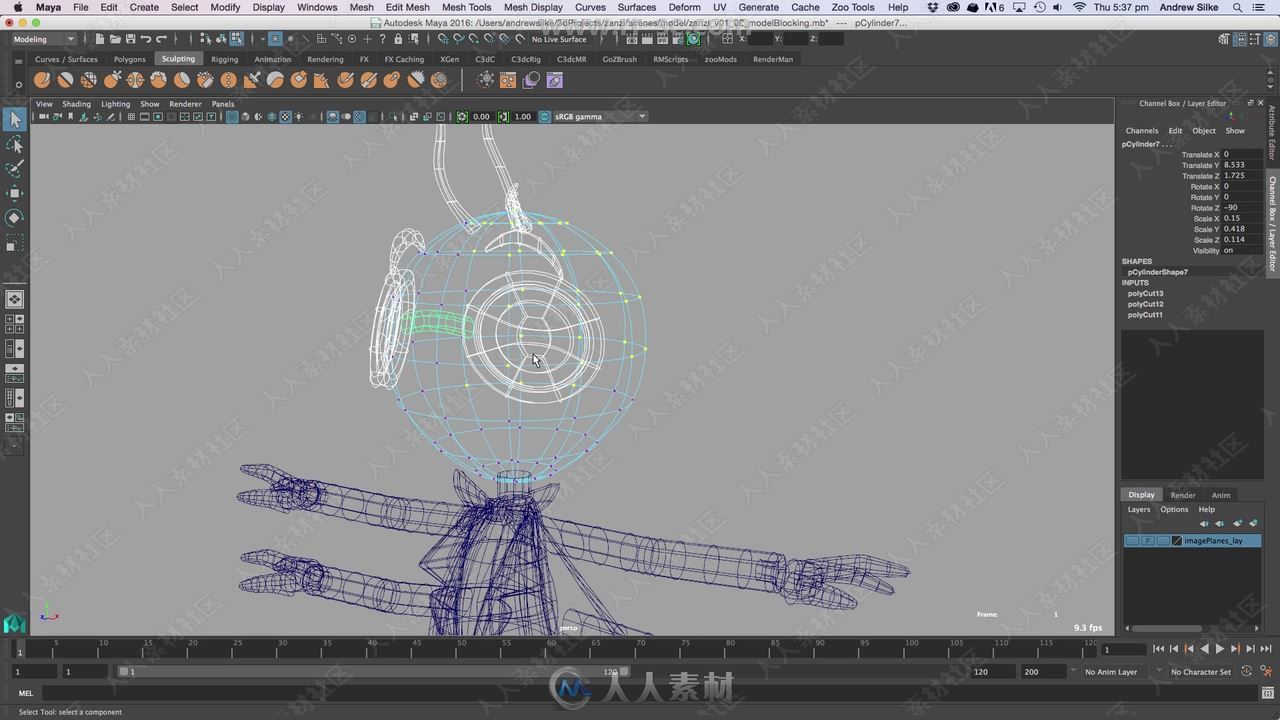The width and height of the screenshot is (1280, 720).
Task: Open the Modeling menu set dropdown
Action: click(43, 39)
